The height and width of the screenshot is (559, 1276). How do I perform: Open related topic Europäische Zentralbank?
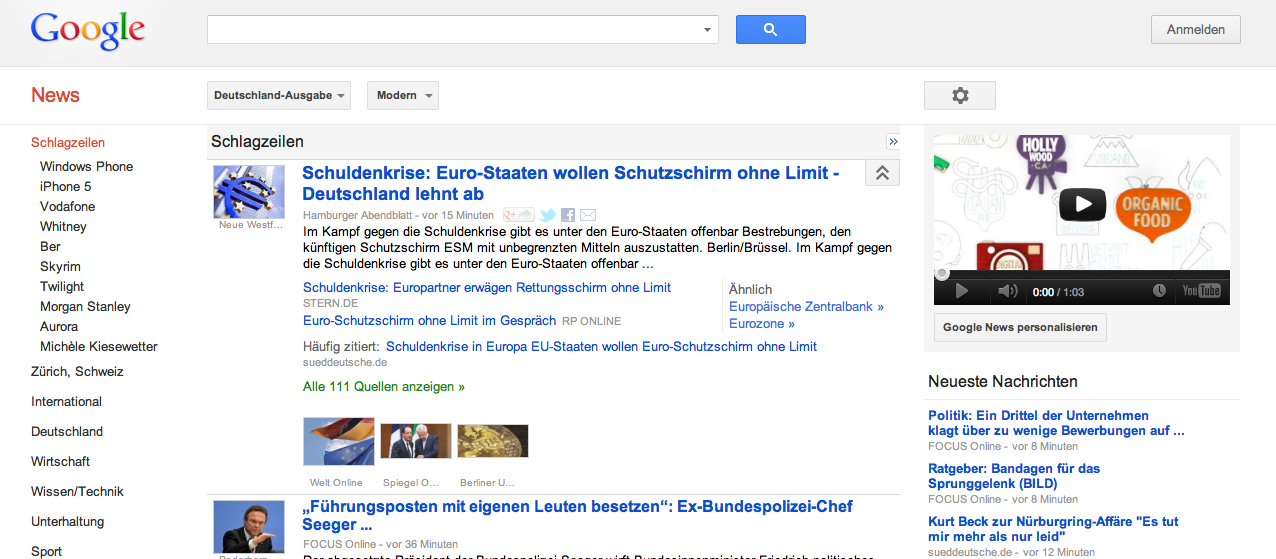click(806, 307)
